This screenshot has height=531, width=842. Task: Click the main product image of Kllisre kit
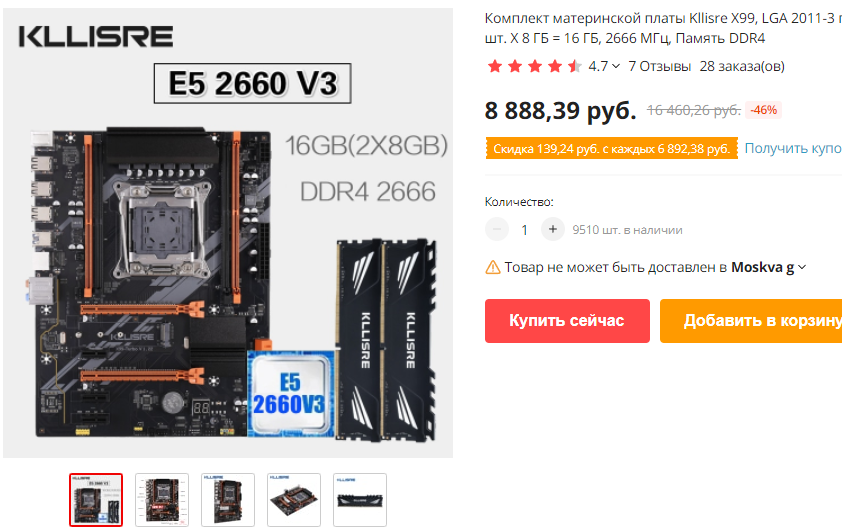point(228,232)
